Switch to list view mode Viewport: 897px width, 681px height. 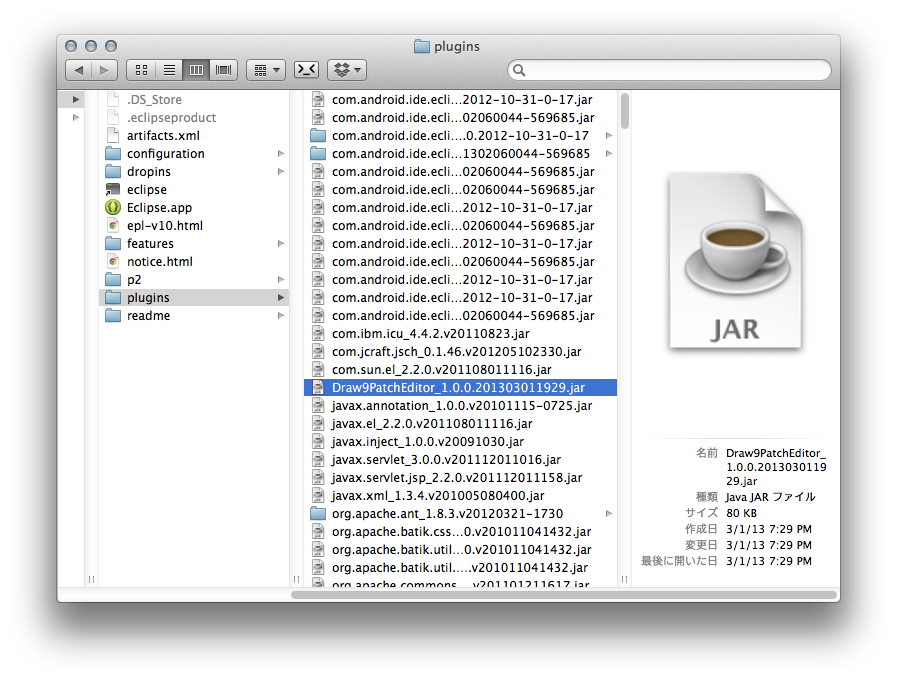(x=169, y=70)
